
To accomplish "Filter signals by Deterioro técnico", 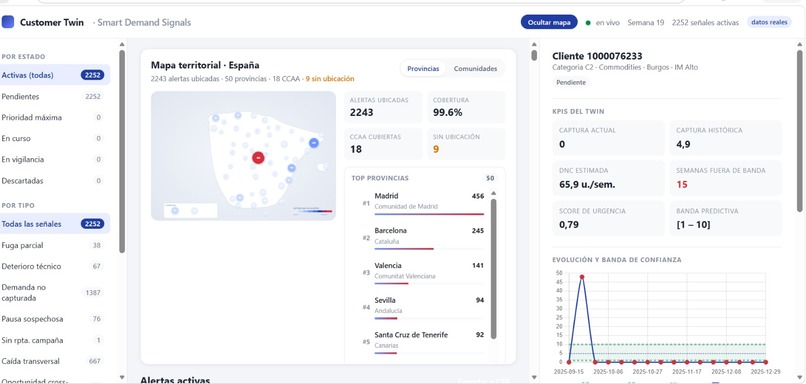I will click(55, 266).
